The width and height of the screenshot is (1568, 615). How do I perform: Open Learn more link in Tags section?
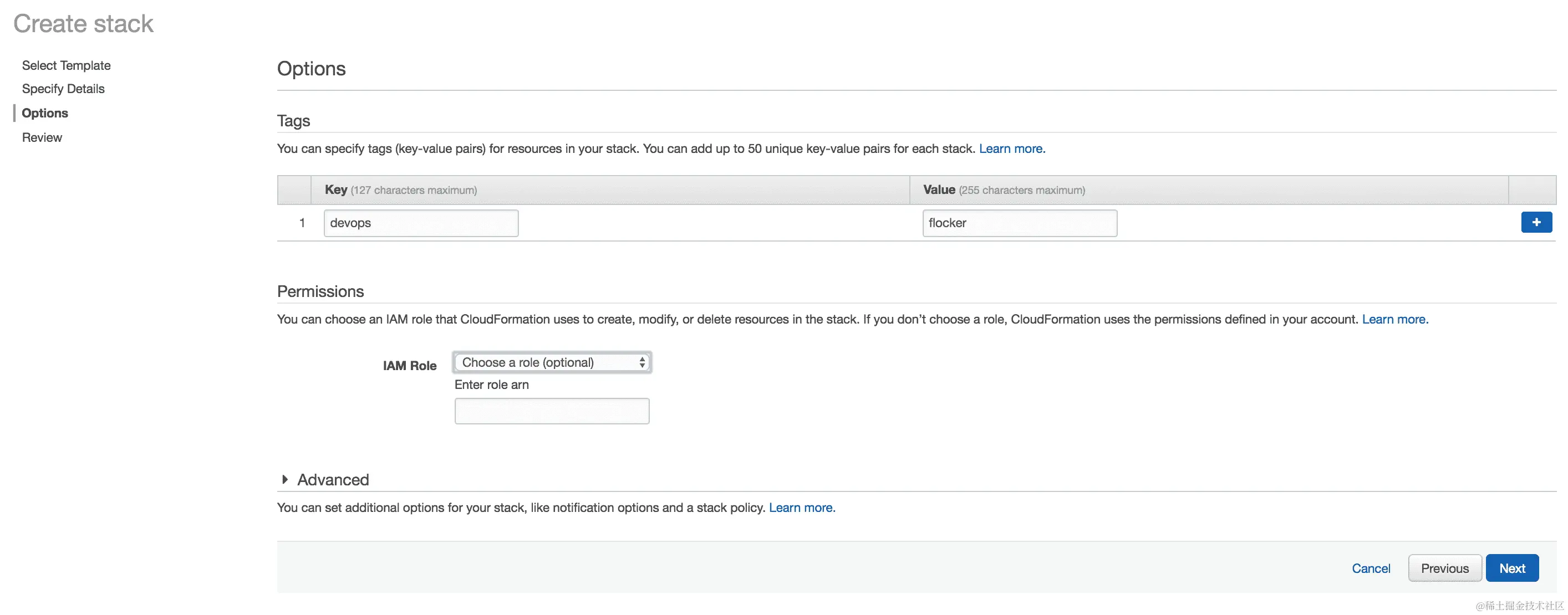(x=1011, y=148)
